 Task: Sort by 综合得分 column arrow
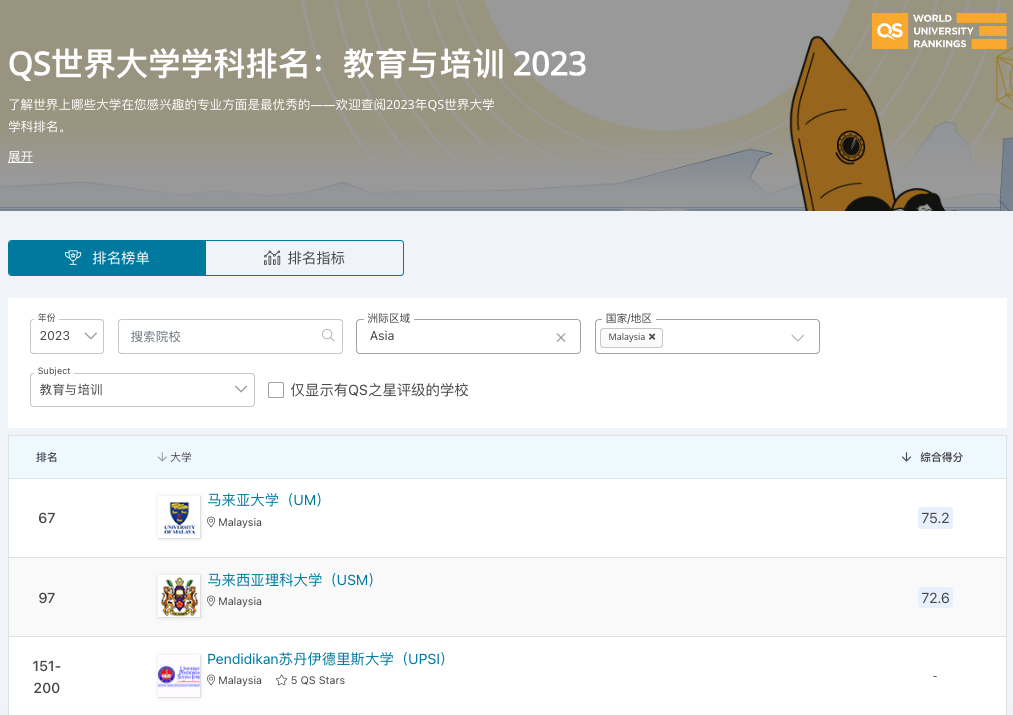click(906, 457)
